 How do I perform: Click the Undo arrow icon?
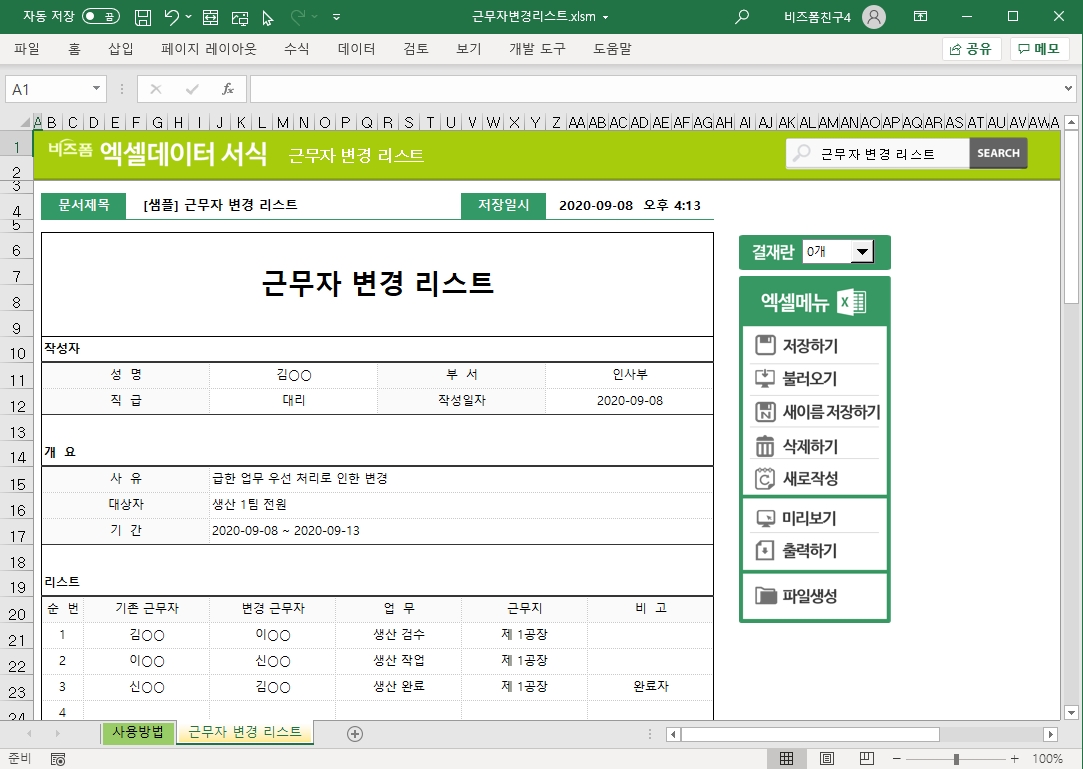pos(172,17)
